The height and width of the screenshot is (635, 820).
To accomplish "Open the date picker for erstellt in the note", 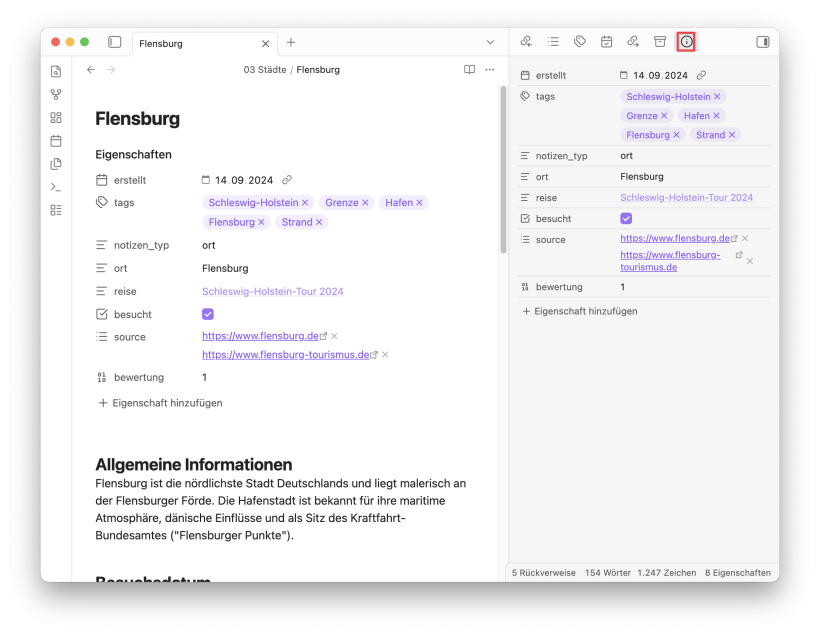I will click(x=206, y=180).
